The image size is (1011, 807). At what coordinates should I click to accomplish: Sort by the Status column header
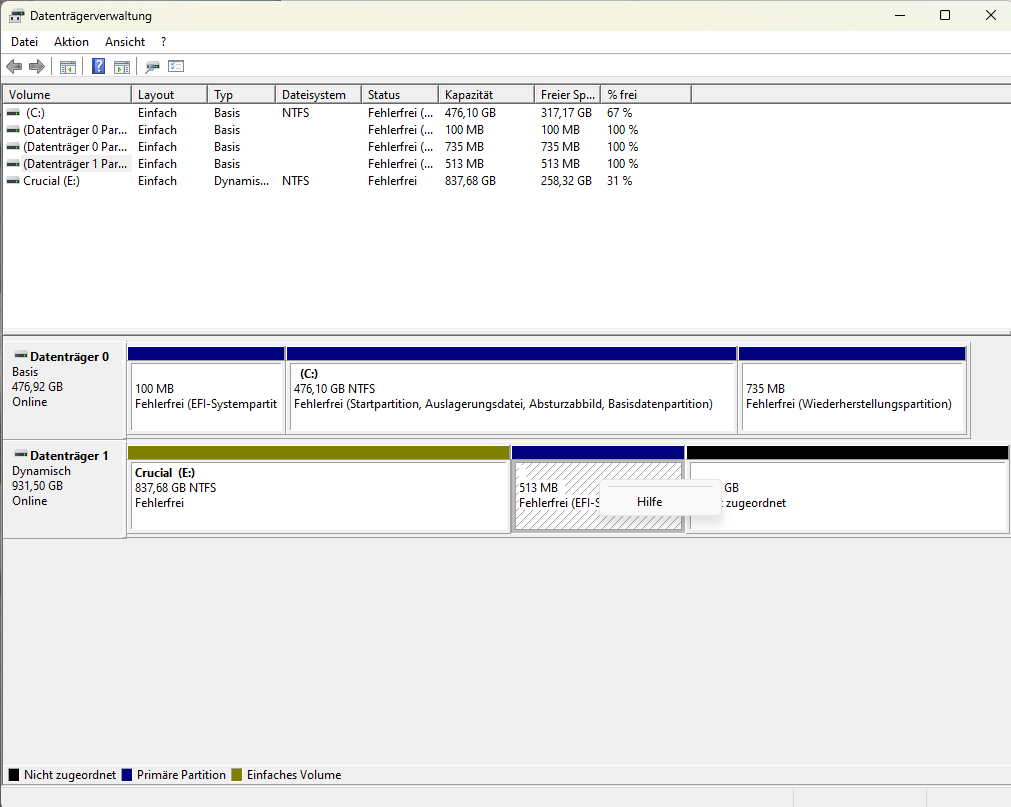pos(400,95)
